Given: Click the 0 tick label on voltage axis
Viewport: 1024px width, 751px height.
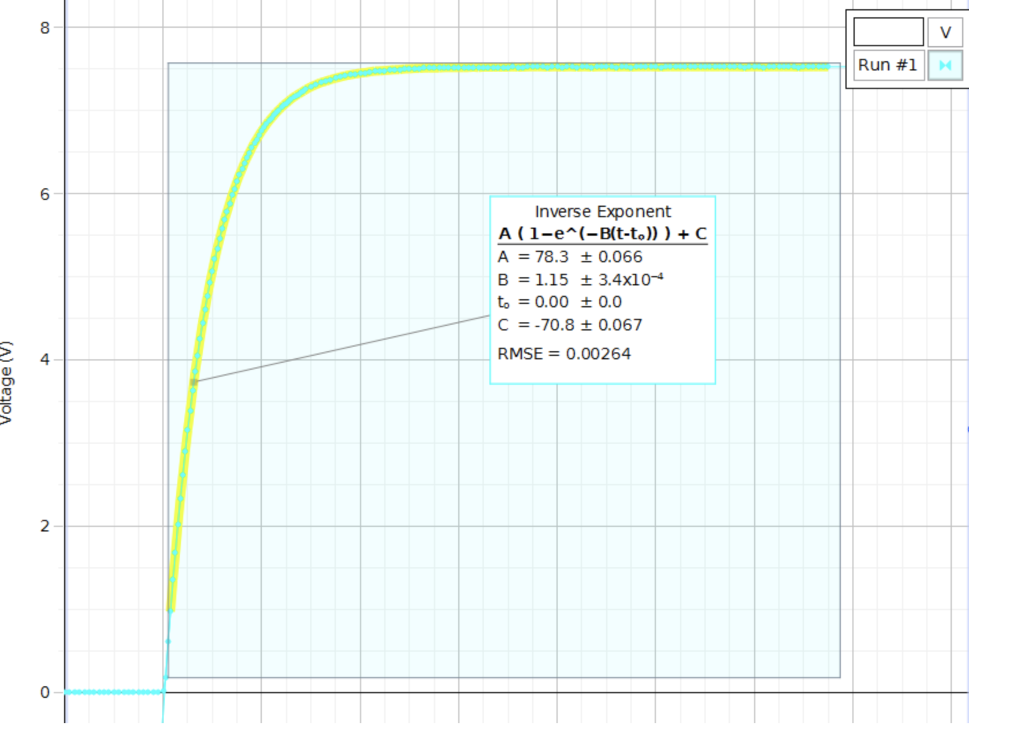Looking at the screenshot, I should click(44, 692).
